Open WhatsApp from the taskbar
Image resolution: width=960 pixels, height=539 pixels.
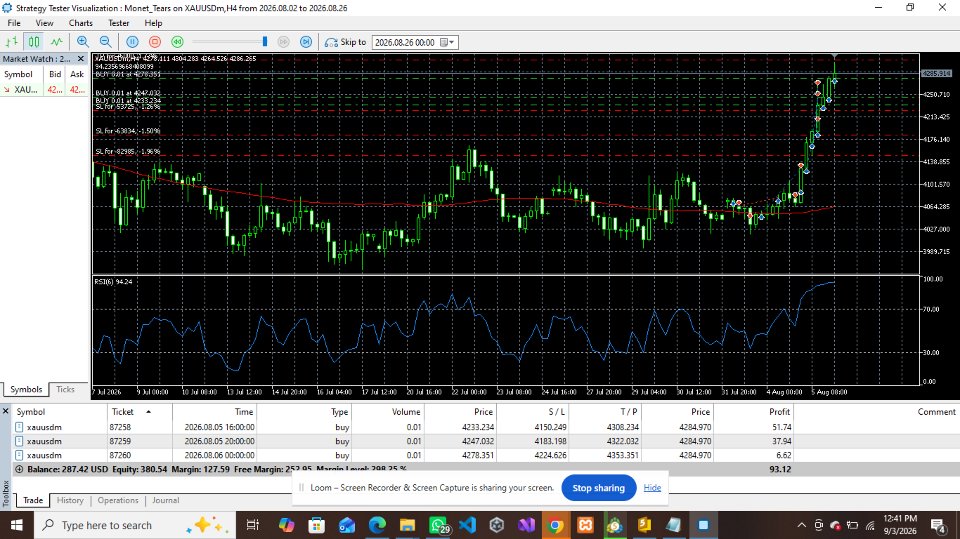pyautogui.click(x=438, y=525)
